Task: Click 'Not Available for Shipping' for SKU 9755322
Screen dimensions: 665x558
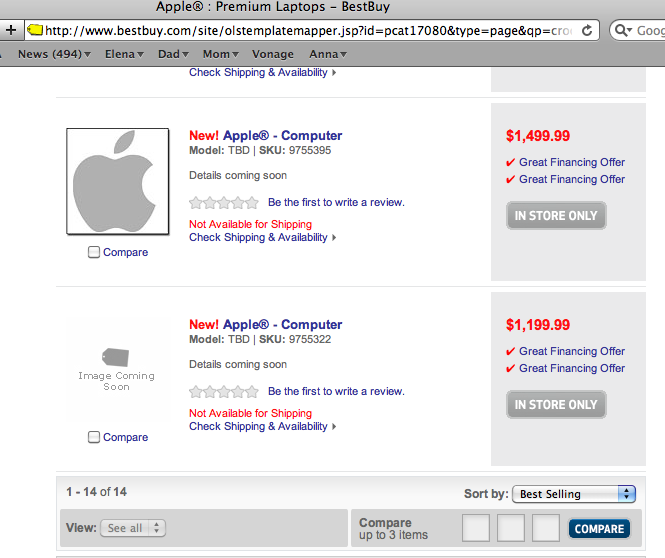Action: 250,413
